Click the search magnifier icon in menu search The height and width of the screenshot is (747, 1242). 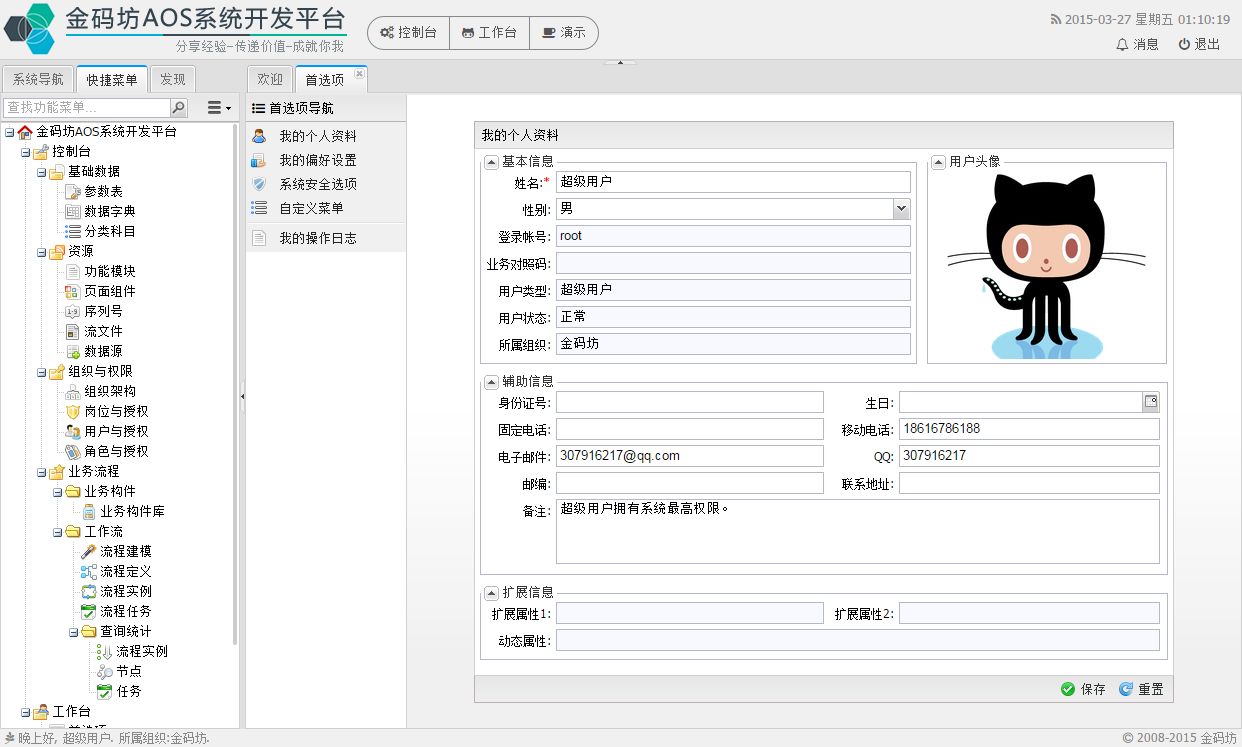179,108
